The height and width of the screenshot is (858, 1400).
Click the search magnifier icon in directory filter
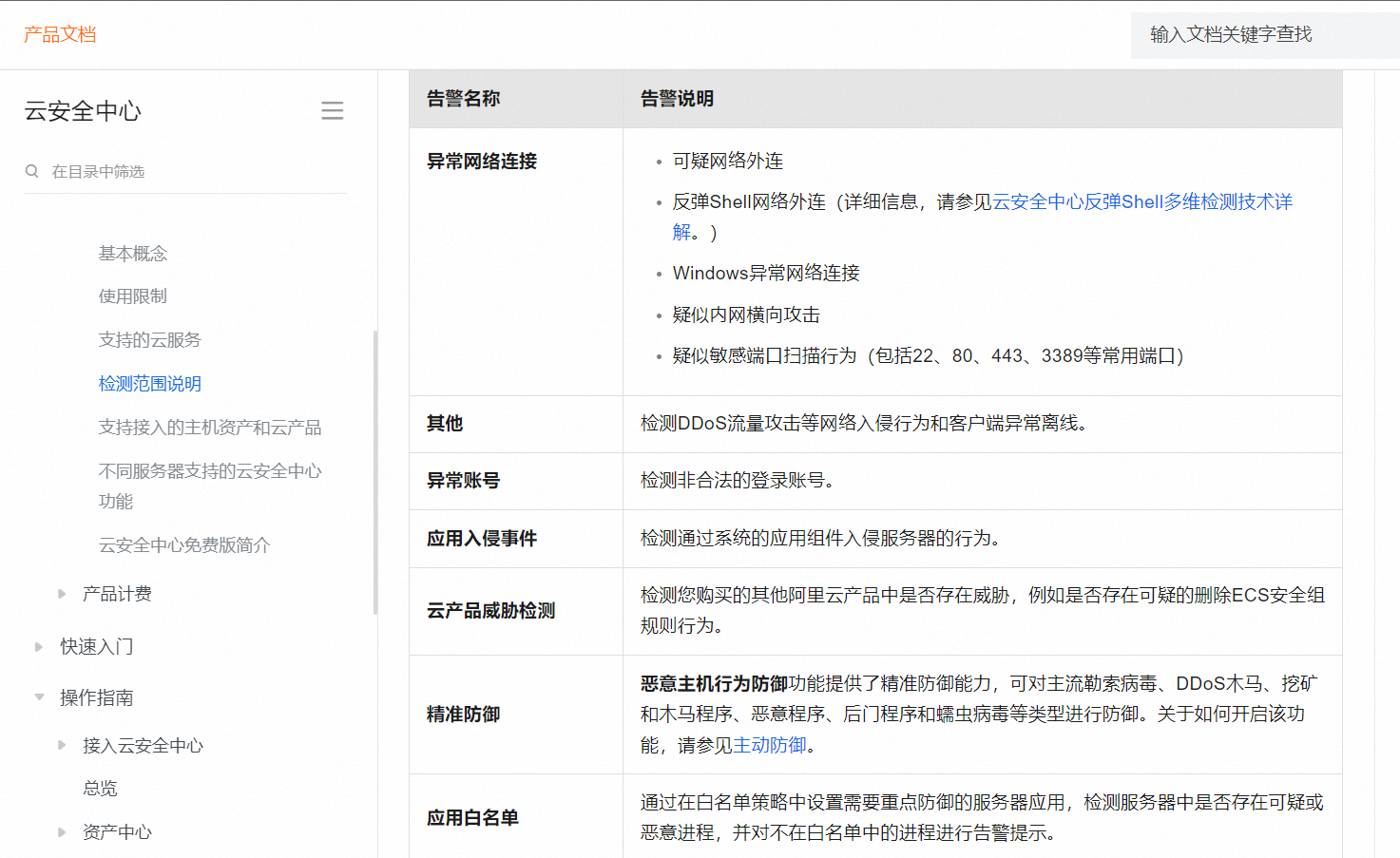32,171
